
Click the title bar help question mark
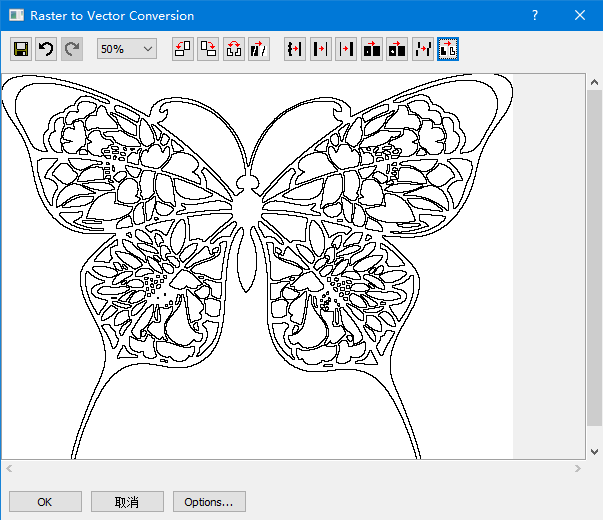click(535, 16)
